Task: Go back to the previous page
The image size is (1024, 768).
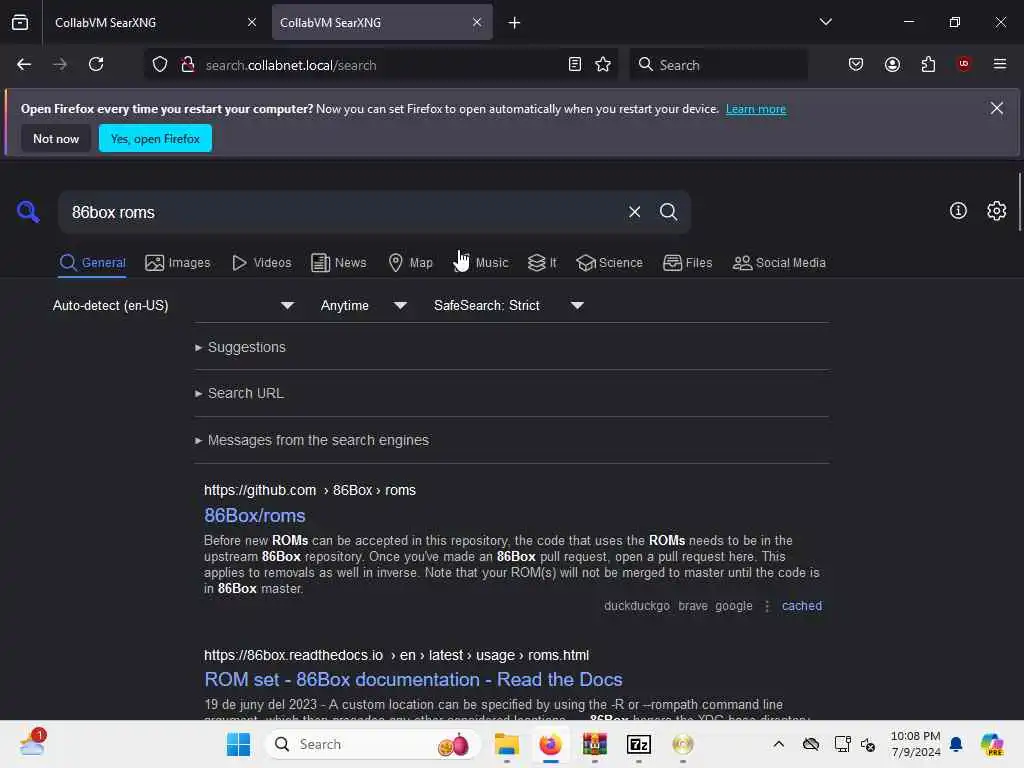Action: pos(24,64)
